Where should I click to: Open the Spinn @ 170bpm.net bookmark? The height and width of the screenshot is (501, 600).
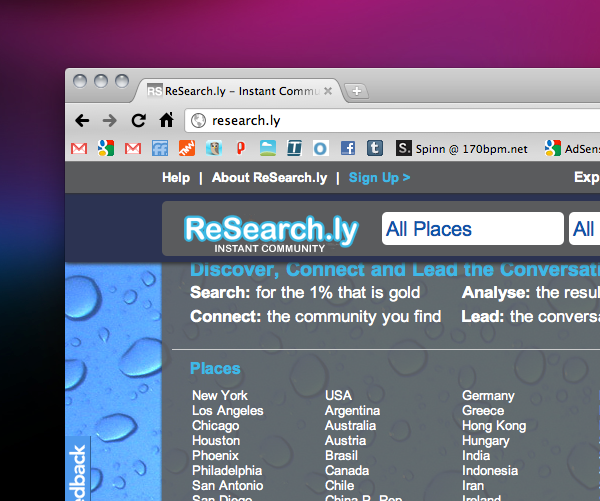pyautogui.click(x=461, y=149)
